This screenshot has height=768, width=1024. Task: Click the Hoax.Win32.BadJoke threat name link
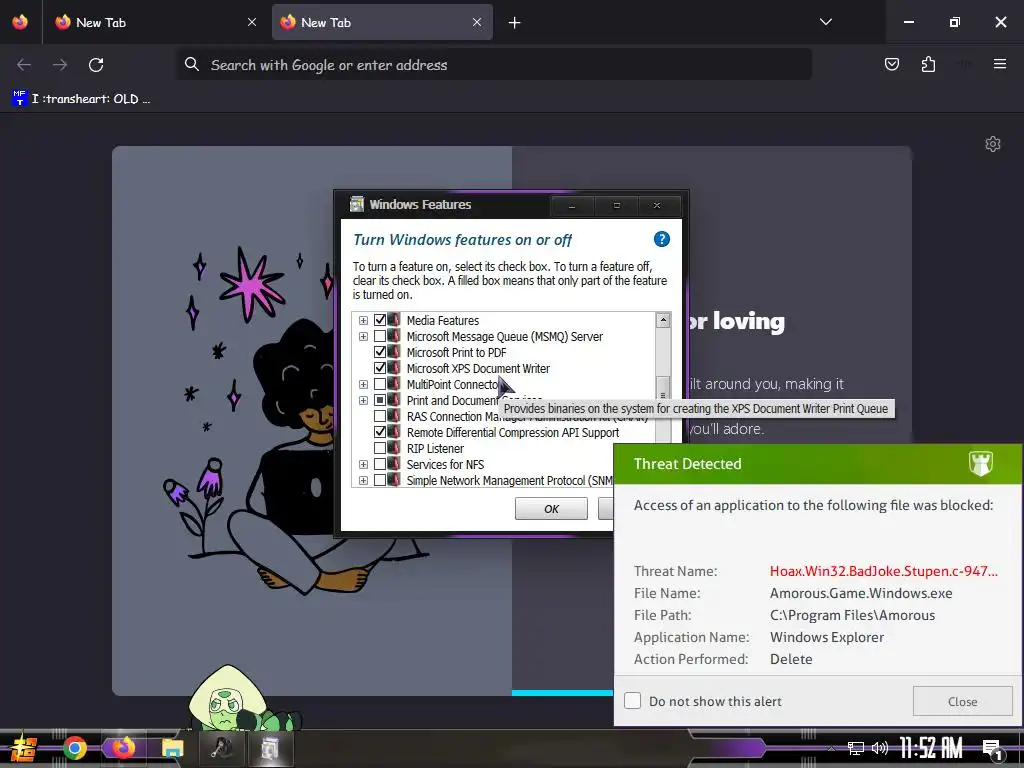coord(883,571)
